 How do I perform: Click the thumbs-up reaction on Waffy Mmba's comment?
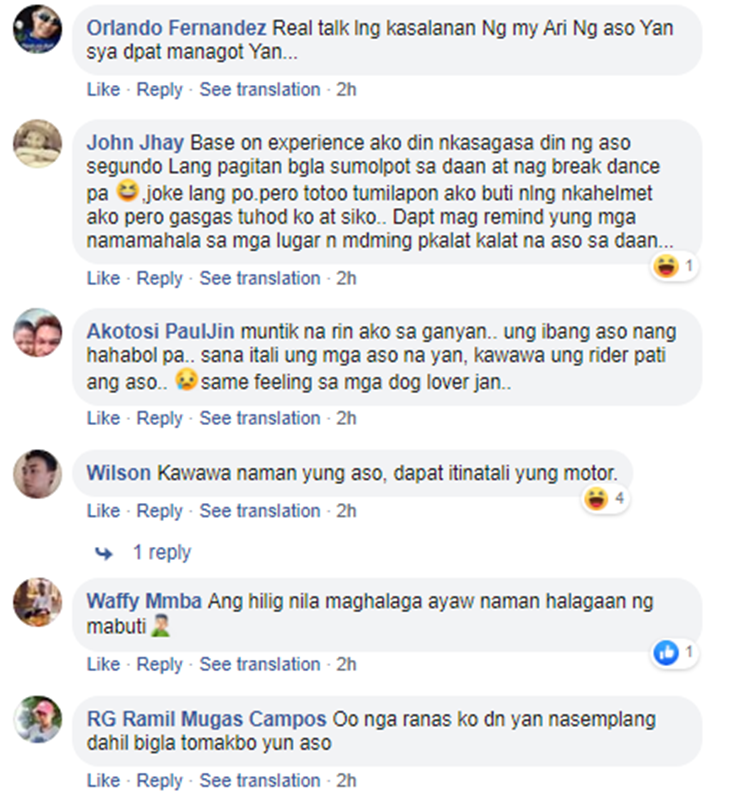point(666,653)
